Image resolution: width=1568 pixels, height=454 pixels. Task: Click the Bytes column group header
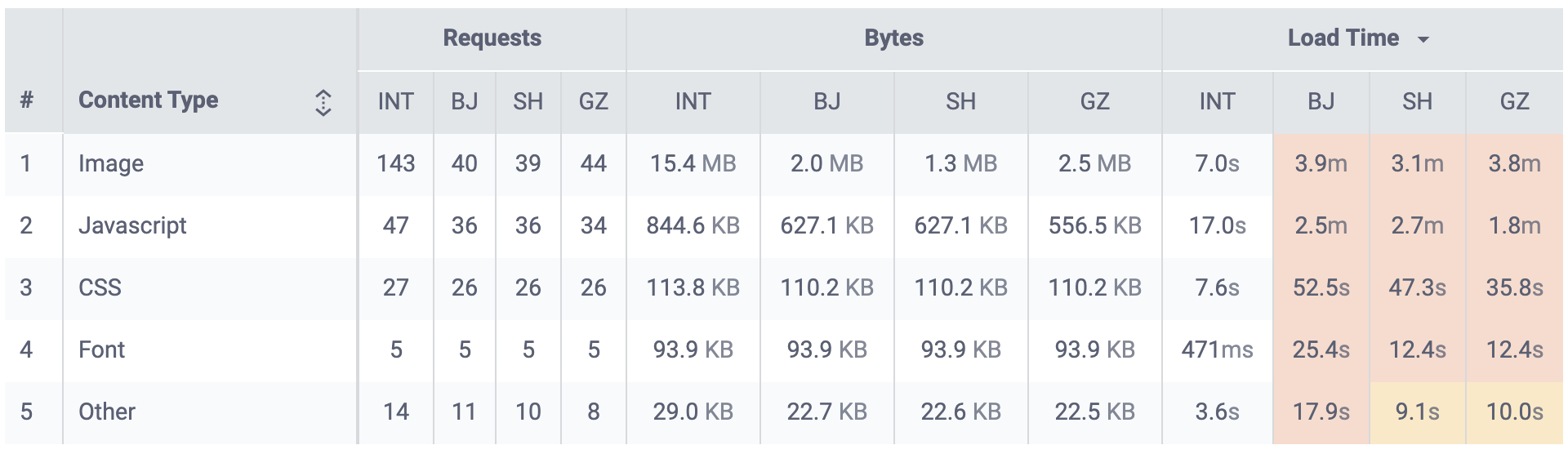[x=894, y=38]
